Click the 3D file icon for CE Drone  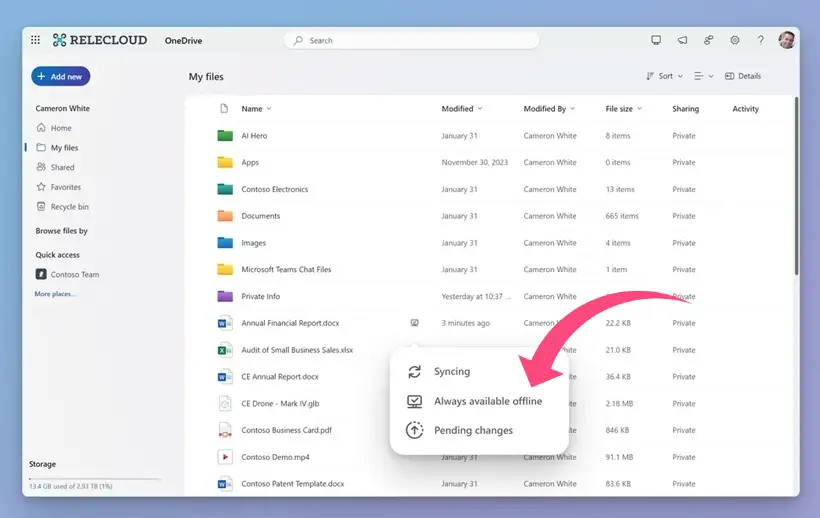coord(225,404)
